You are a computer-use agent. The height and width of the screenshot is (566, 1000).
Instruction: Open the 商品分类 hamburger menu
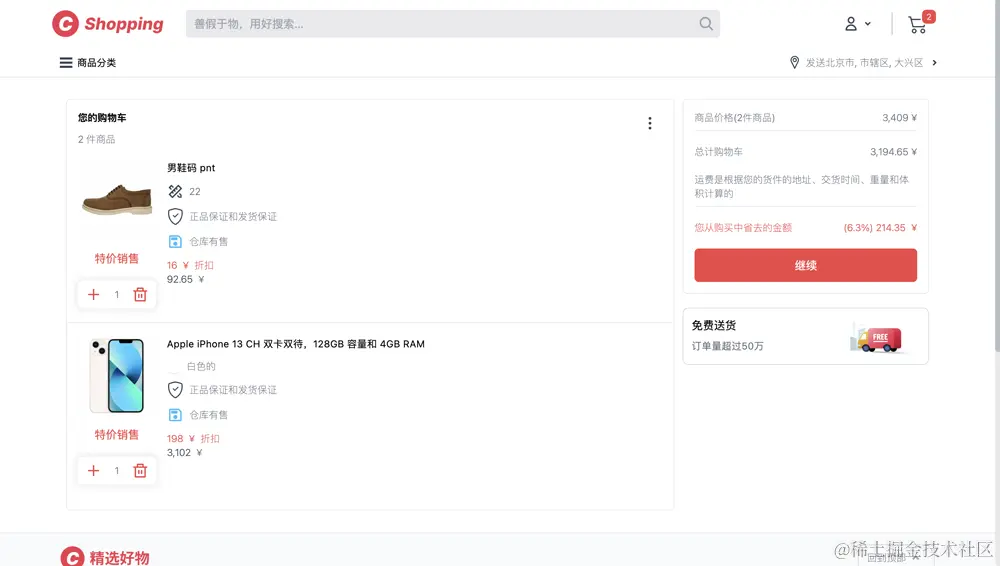click(x=87, y=63)
